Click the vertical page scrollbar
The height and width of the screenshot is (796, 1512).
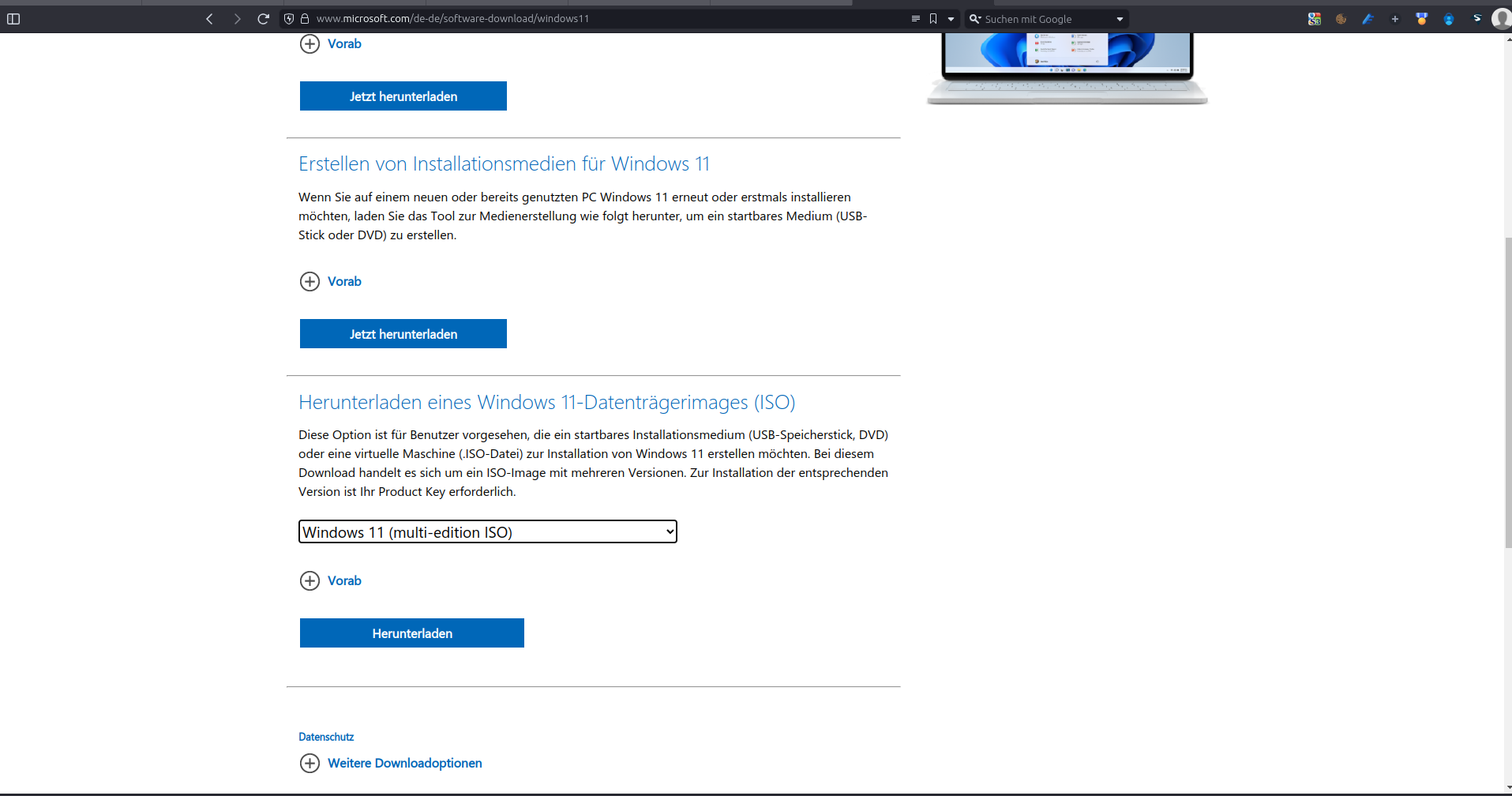(x=1507, y=391)
